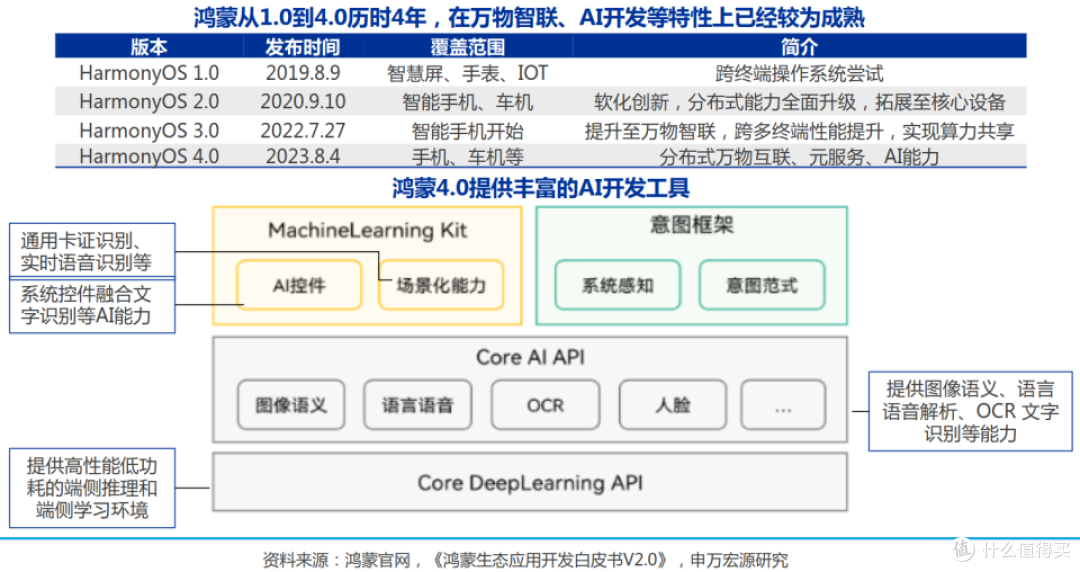
Task: Click 智能手机、车机 coverage cell
Action: 468,102
